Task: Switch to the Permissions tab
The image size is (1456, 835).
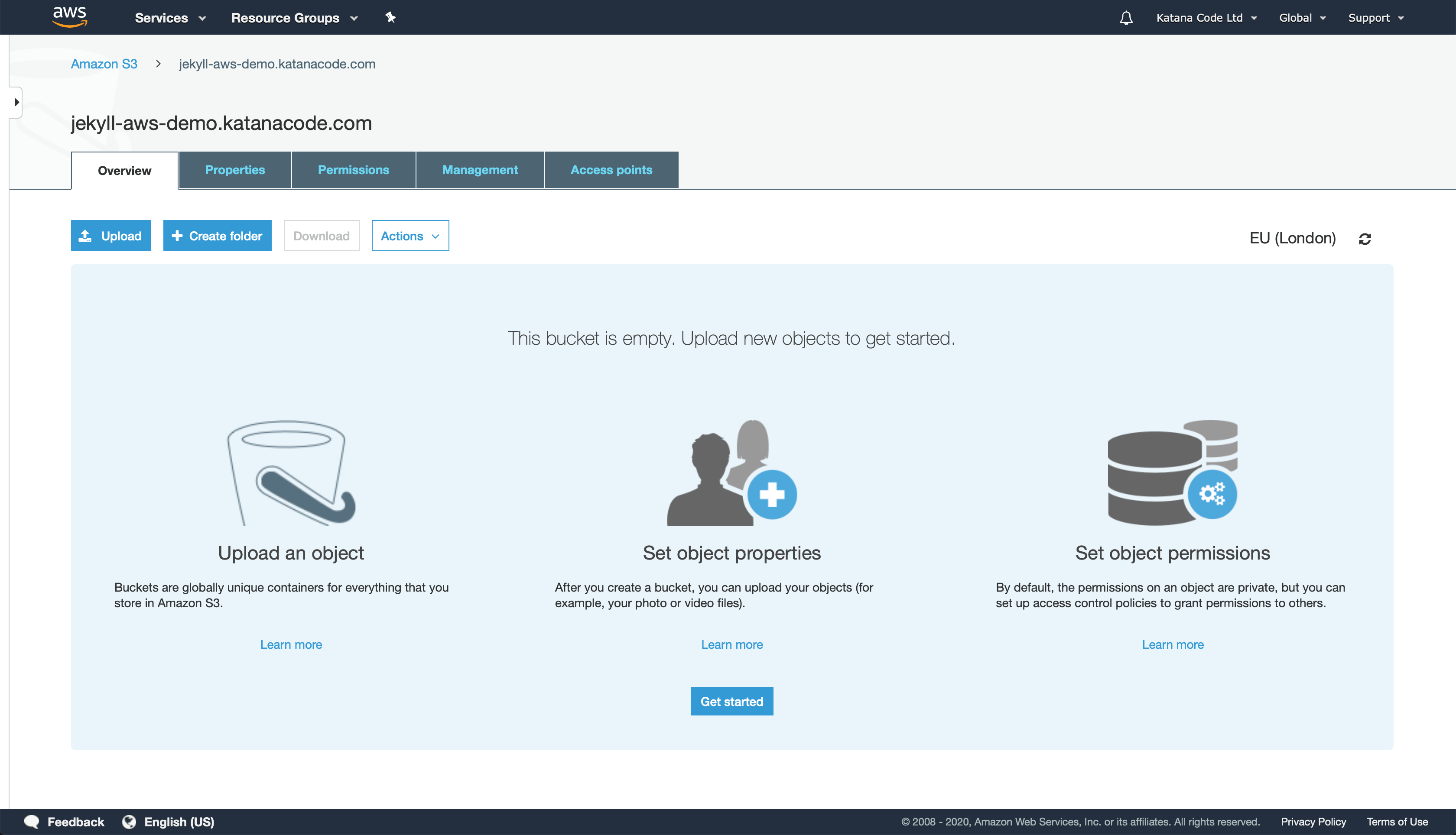Action: click(354, 170)
